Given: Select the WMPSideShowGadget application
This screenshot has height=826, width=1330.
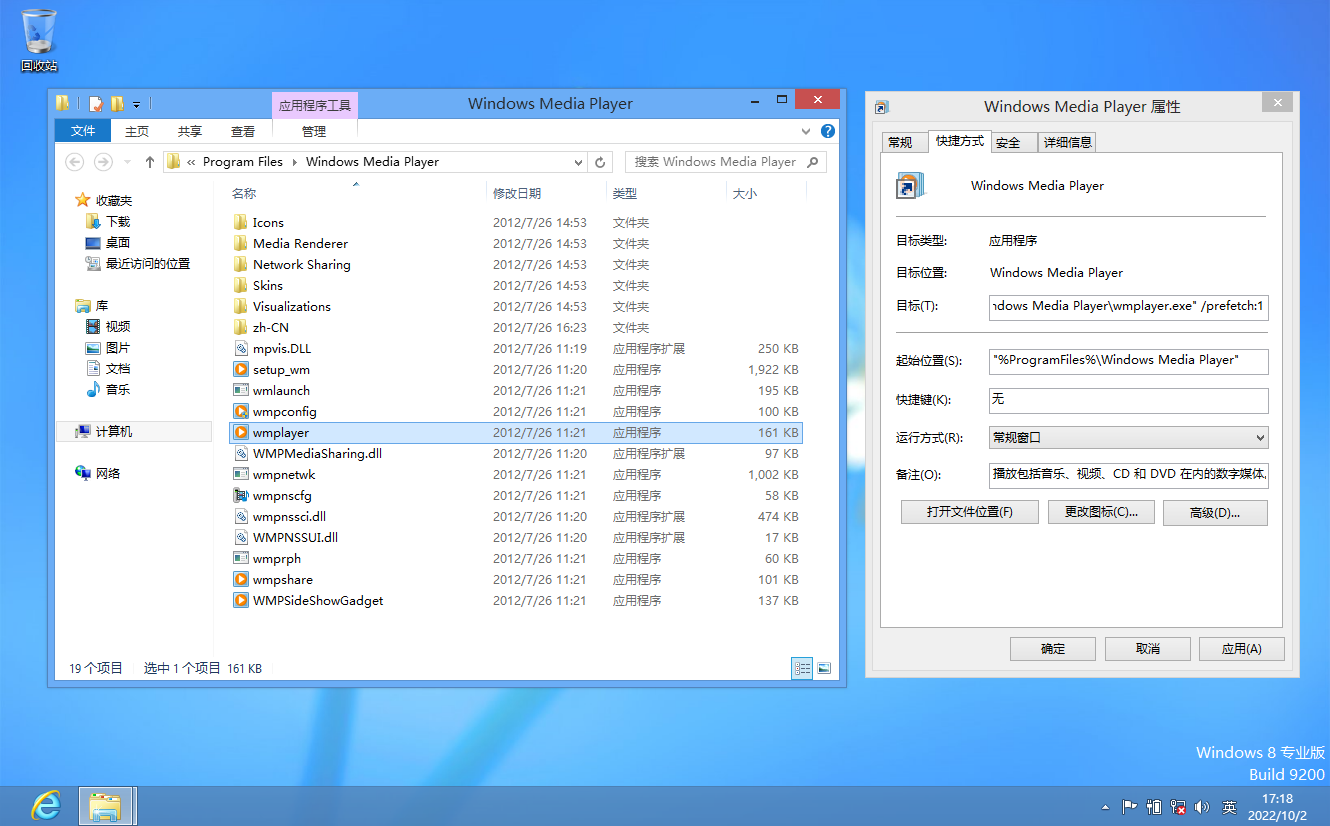Looking at the screenshot, I should point(516,600).
